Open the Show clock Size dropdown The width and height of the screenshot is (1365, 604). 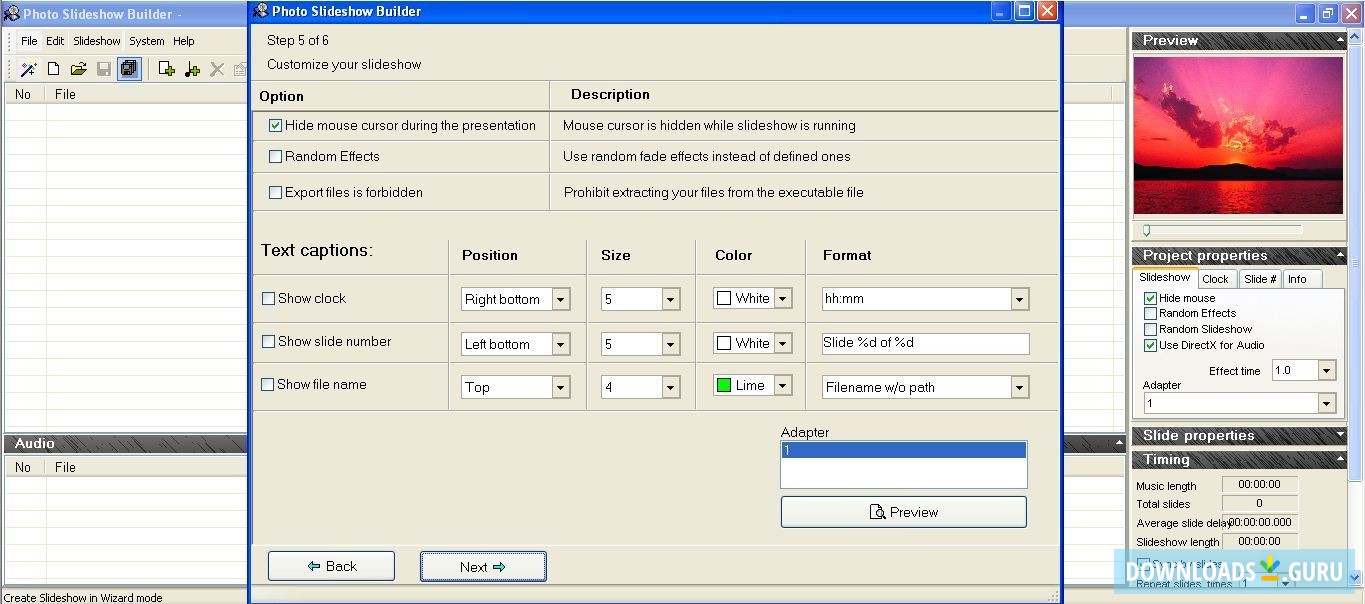(670, 299)
